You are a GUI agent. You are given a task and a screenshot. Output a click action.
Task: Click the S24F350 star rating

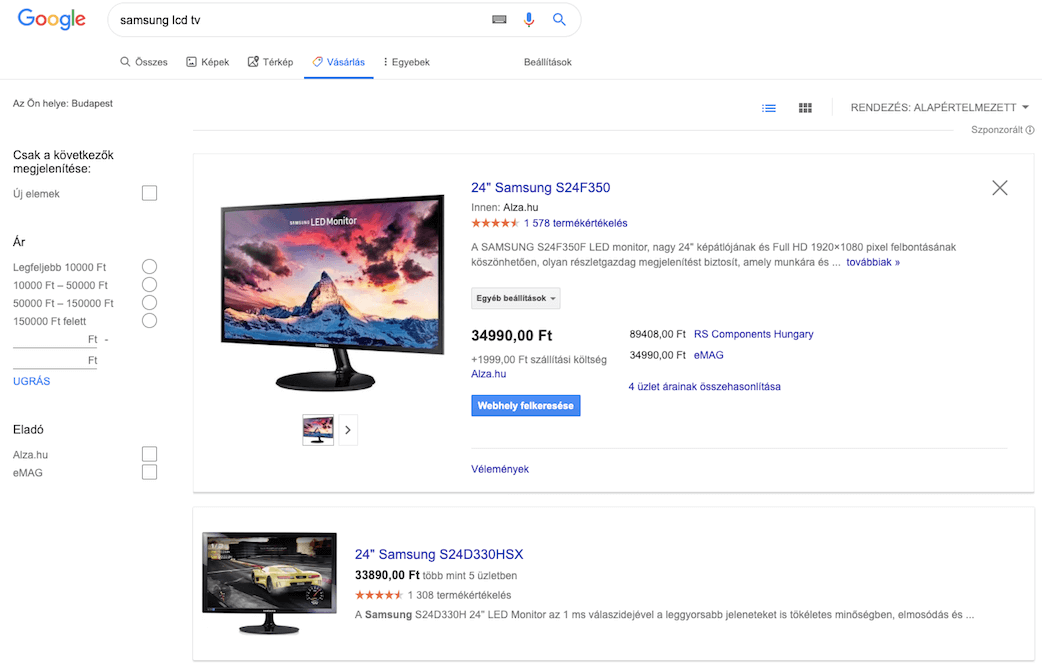(x=495, y=223)
